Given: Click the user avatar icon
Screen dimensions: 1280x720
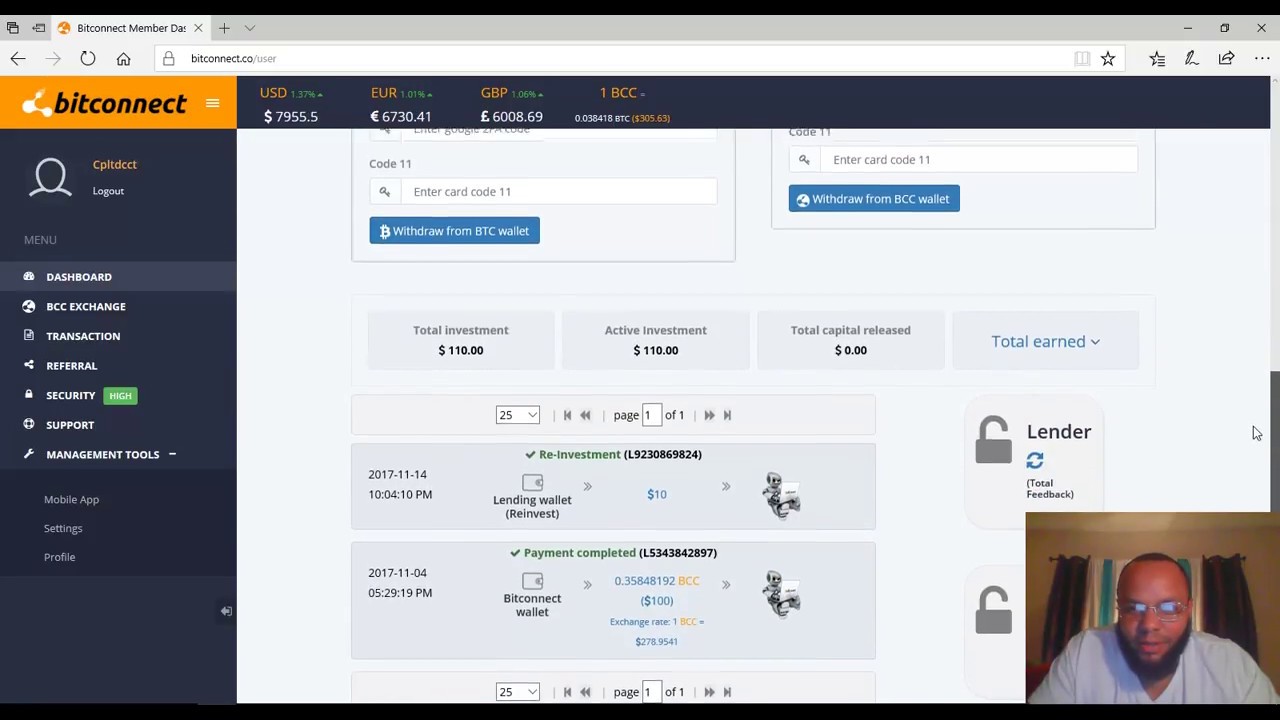Looking at the screenshot, I should pos(50,178).
